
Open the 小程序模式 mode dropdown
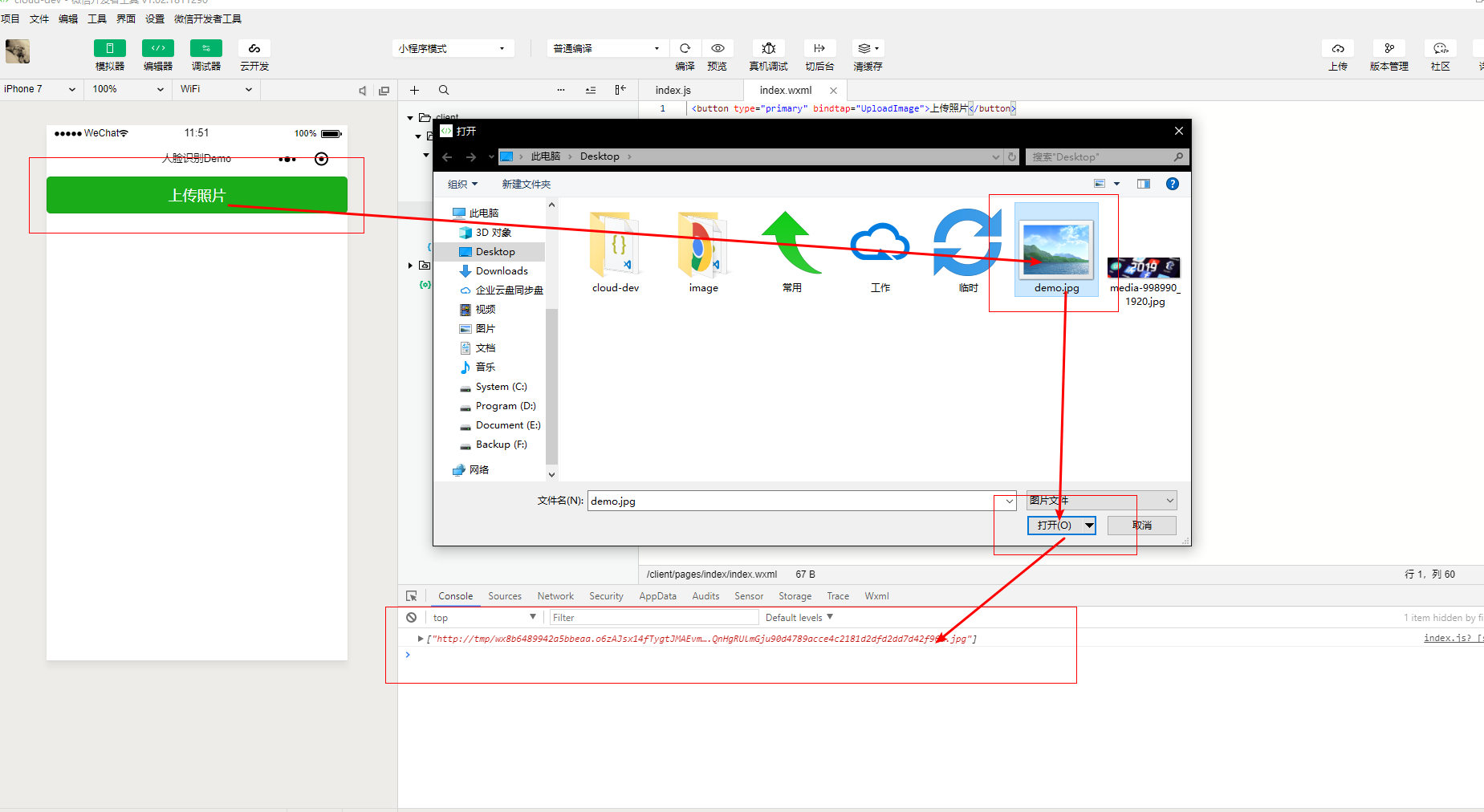coord(452,49)
